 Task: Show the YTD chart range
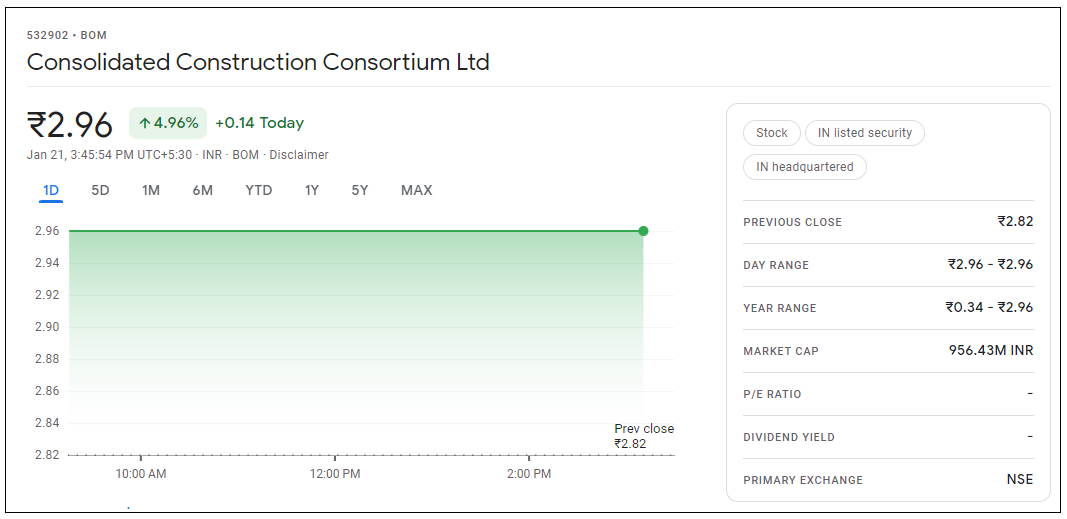(259, 190)
